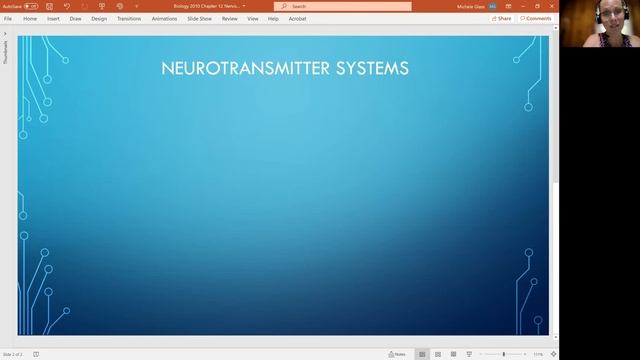Open the Design ribbon tab
The height and width of the screenshot is (360, 640).
tap(99, 19)
